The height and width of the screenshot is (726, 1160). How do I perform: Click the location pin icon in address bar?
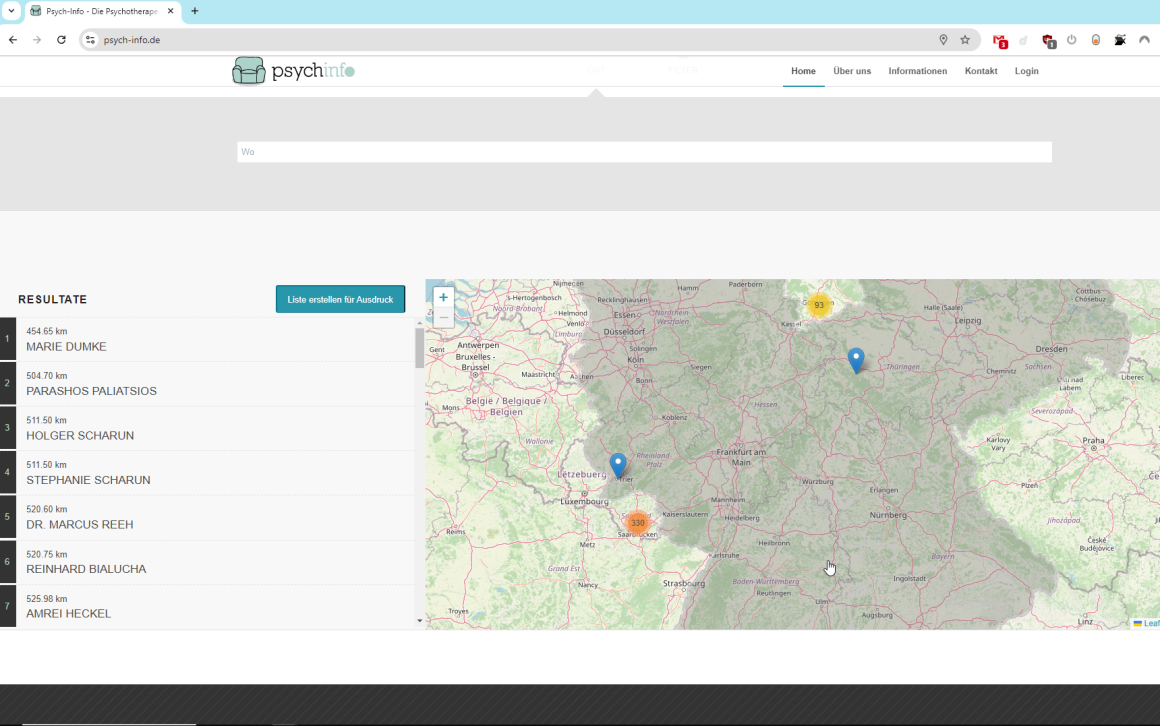pyautogui.click(x=943, y=40)
